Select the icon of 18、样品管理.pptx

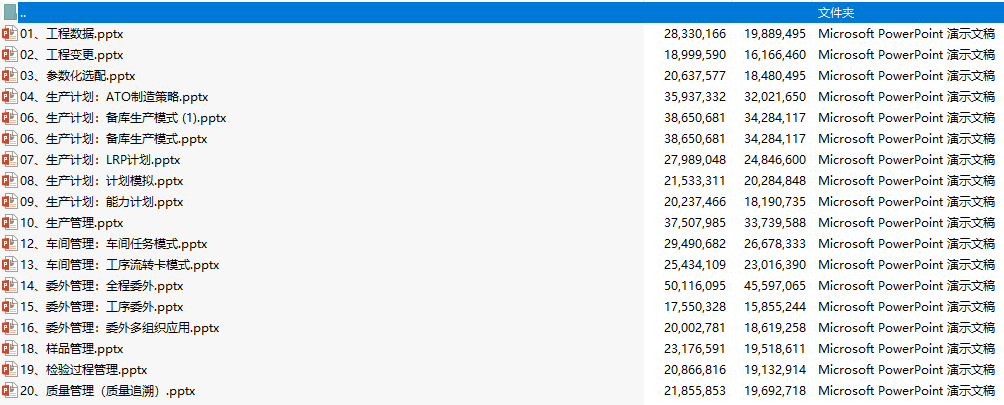10,349
